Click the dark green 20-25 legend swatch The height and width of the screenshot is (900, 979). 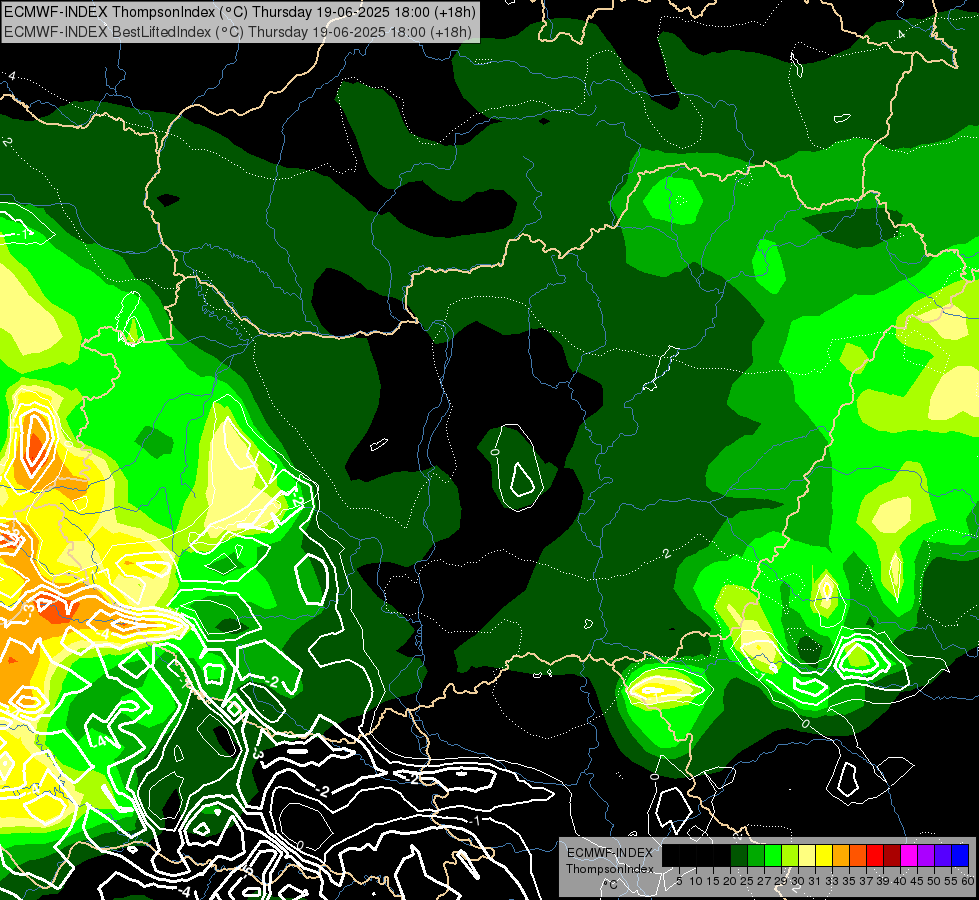click(x=739, y=855)
